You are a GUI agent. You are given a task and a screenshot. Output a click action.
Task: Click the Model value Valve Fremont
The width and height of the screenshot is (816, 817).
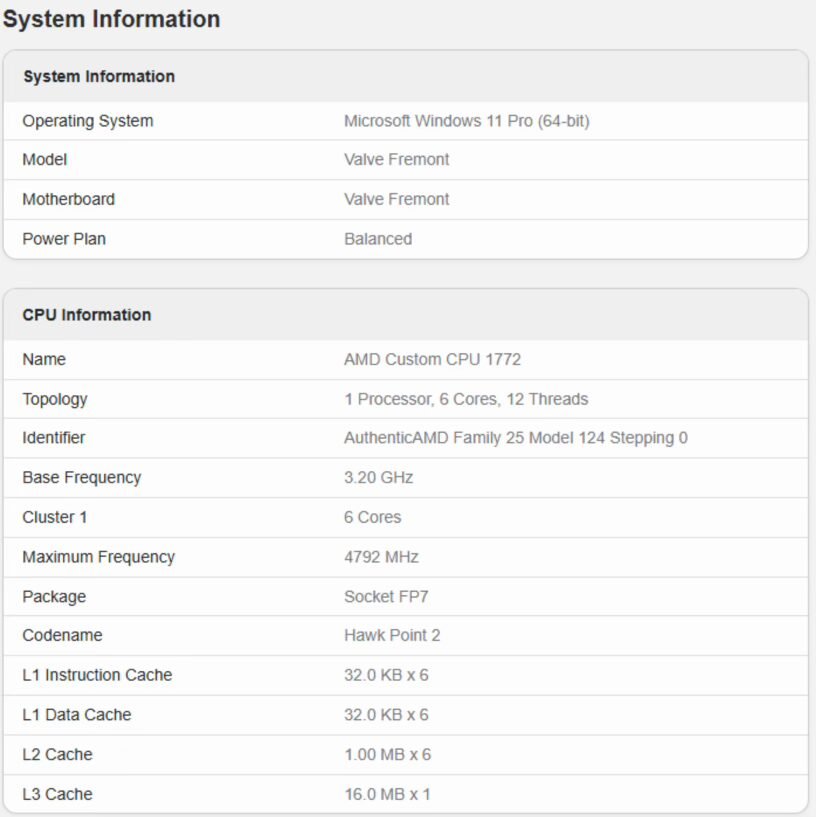coord(397,159)
